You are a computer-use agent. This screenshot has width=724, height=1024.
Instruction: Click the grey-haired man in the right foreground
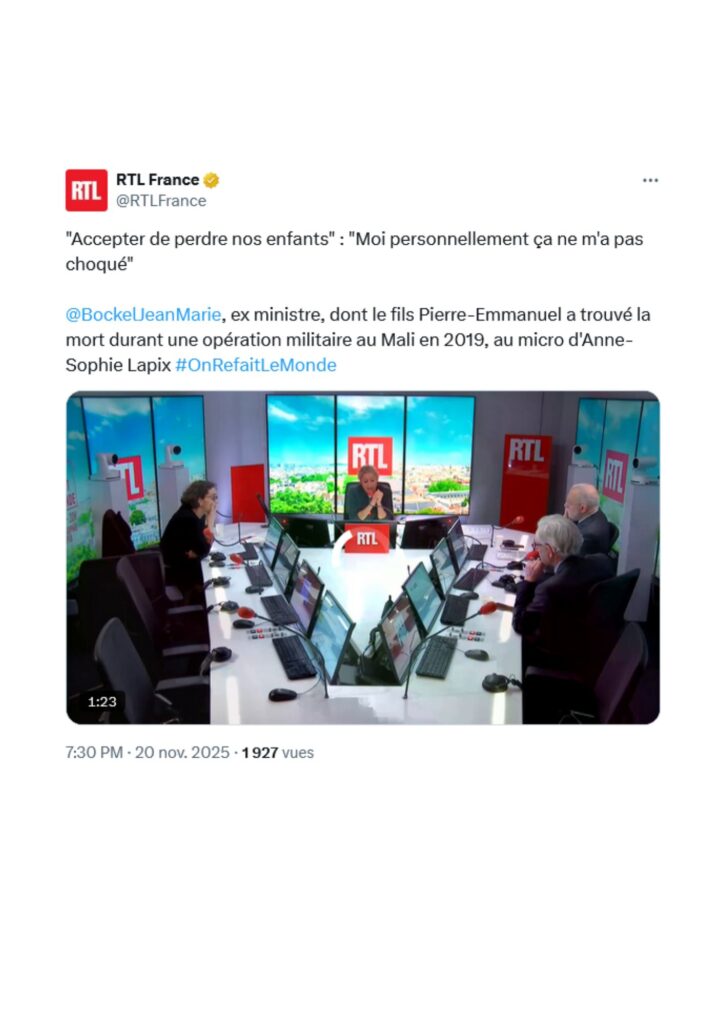558,581
